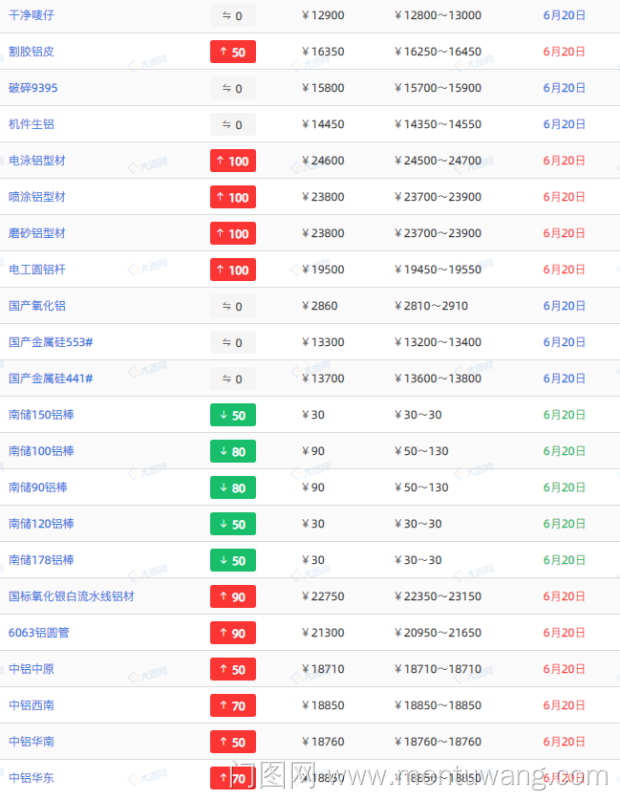Select the 6063铝圆管 product link
This screenshot has width=620, height=800.
(39, 633)
